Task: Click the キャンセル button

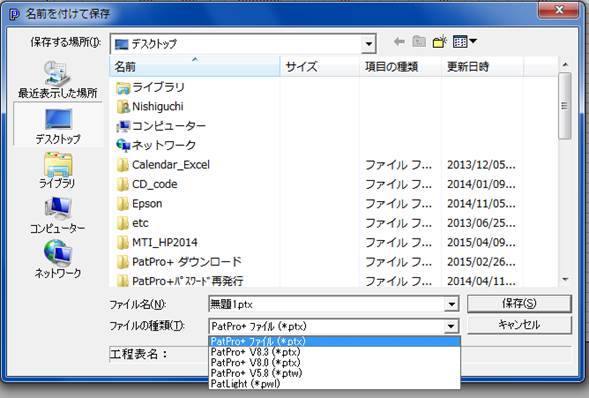Action: point(519,325)
